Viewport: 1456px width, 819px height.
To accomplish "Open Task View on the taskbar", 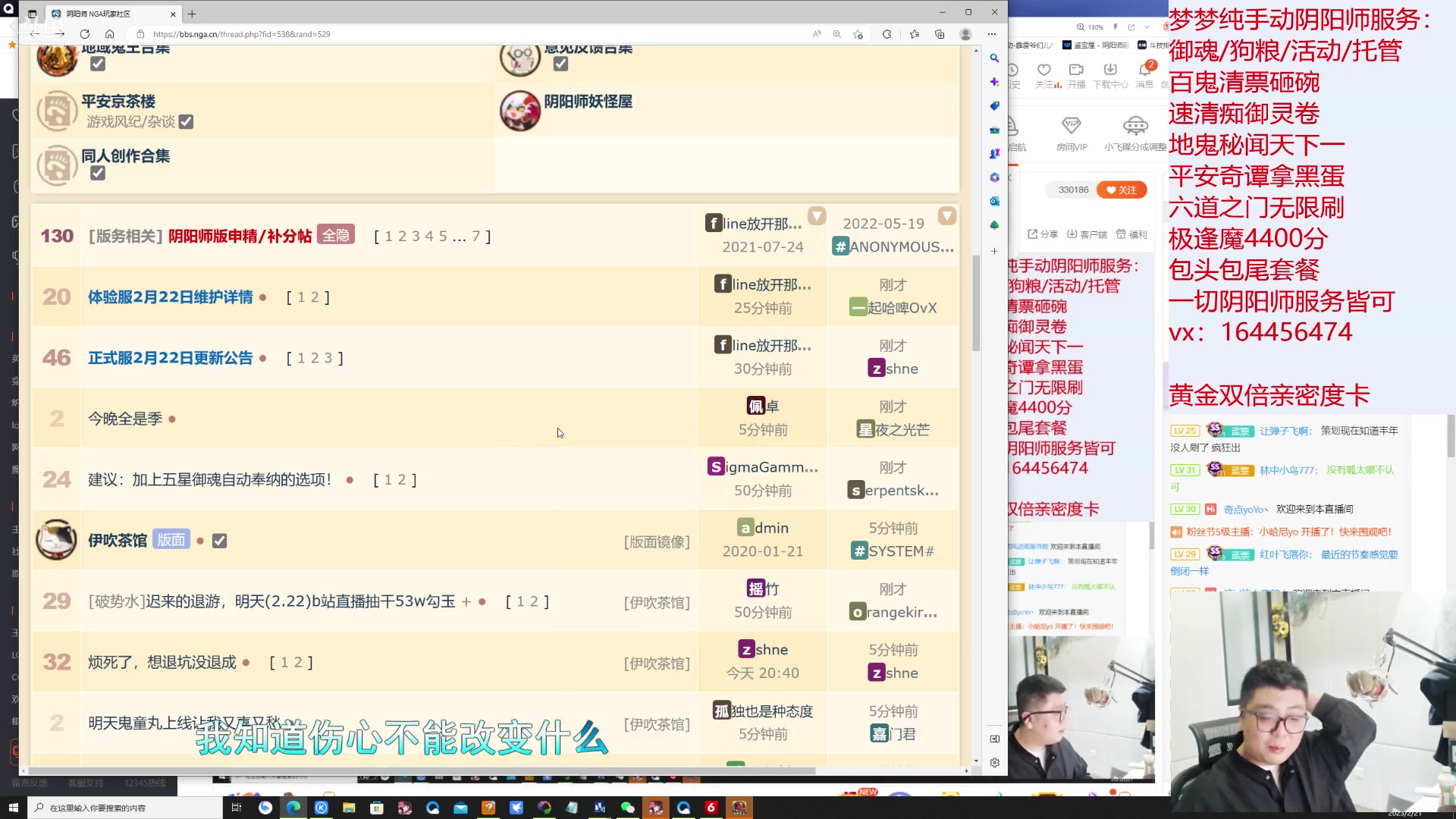I will tap(236, 808).
